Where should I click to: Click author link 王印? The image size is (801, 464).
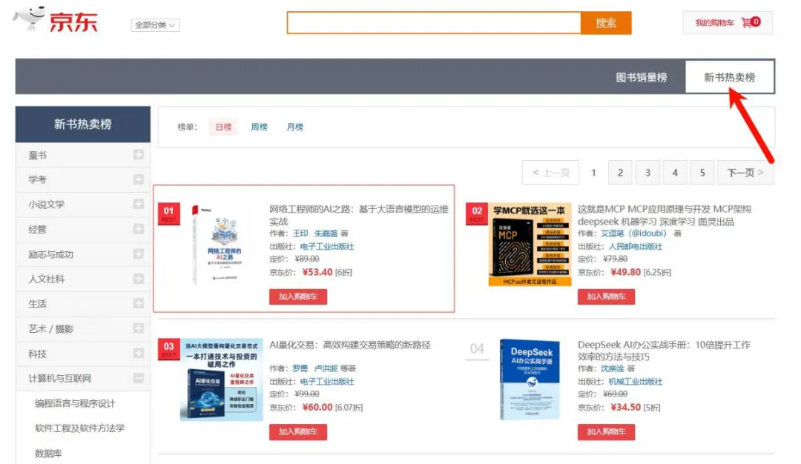(300, 234)
